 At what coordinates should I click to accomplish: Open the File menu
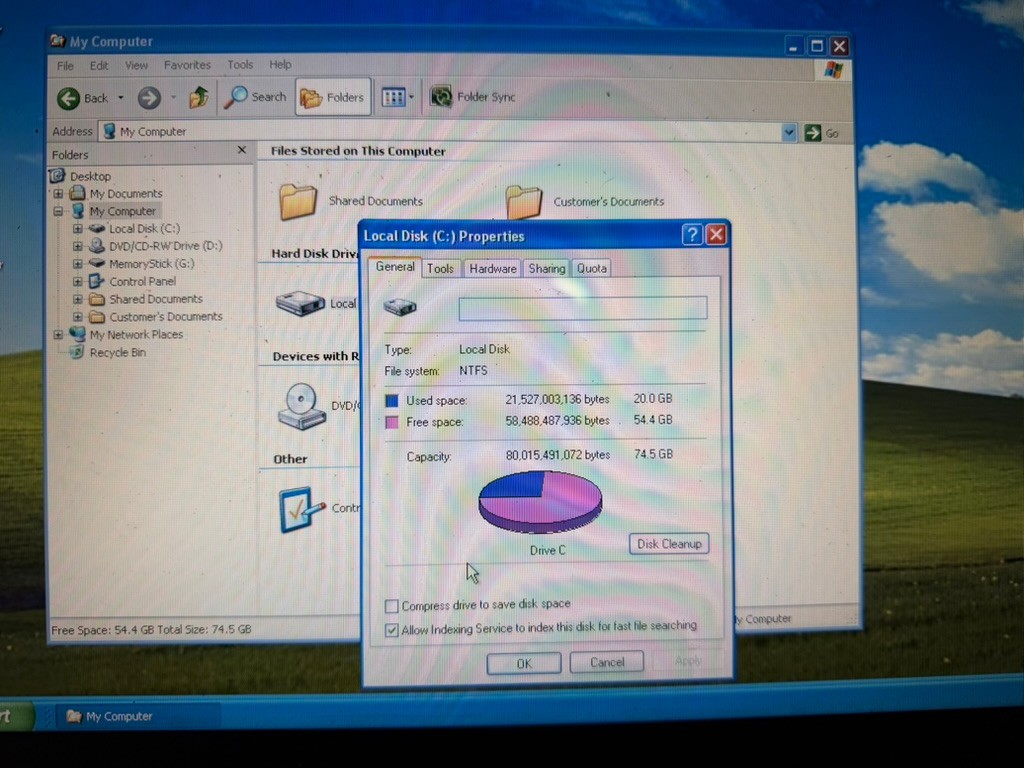click(65, 65)
